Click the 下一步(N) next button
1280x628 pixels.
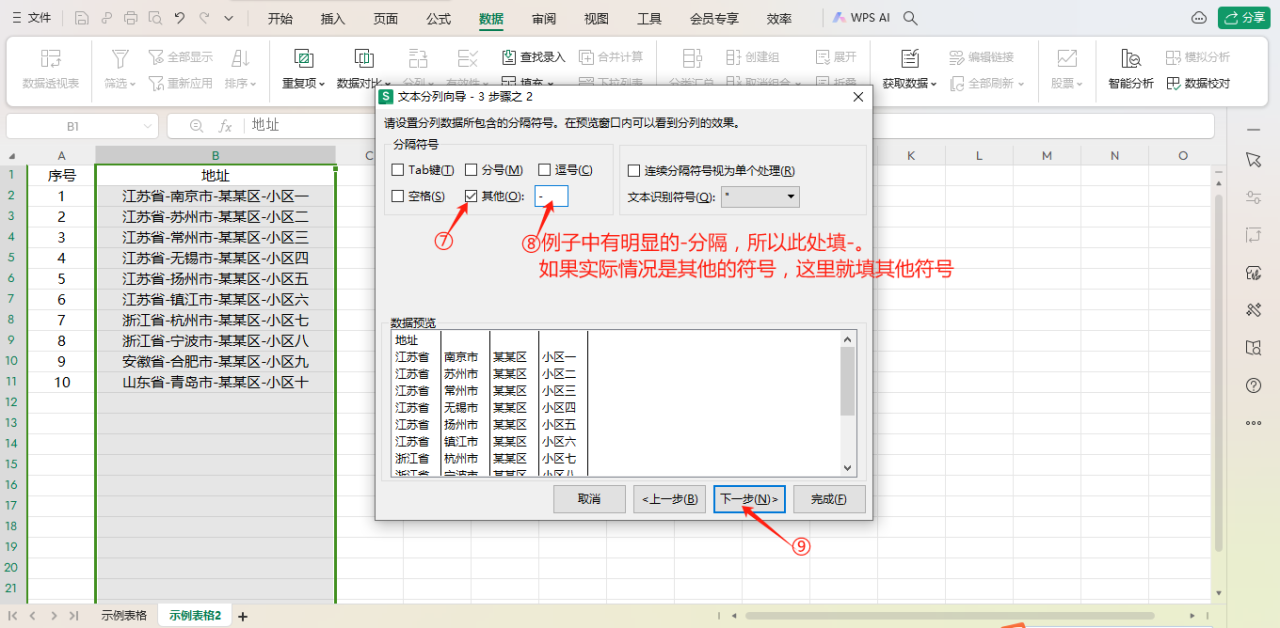pos(749,499)
